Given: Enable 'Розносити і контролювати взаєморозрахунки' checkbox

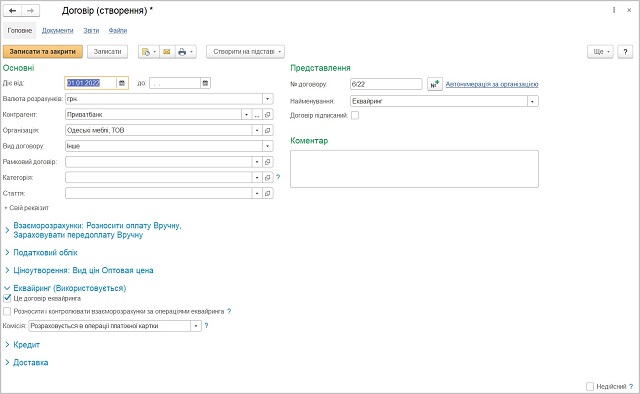Looking at the screenshot, I should coord(7,312).
